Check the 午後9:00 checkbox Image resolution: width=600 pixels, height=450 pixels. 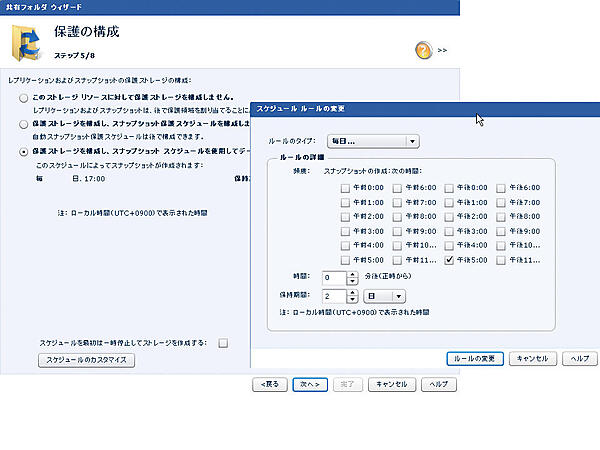click(x=501, y=232)
